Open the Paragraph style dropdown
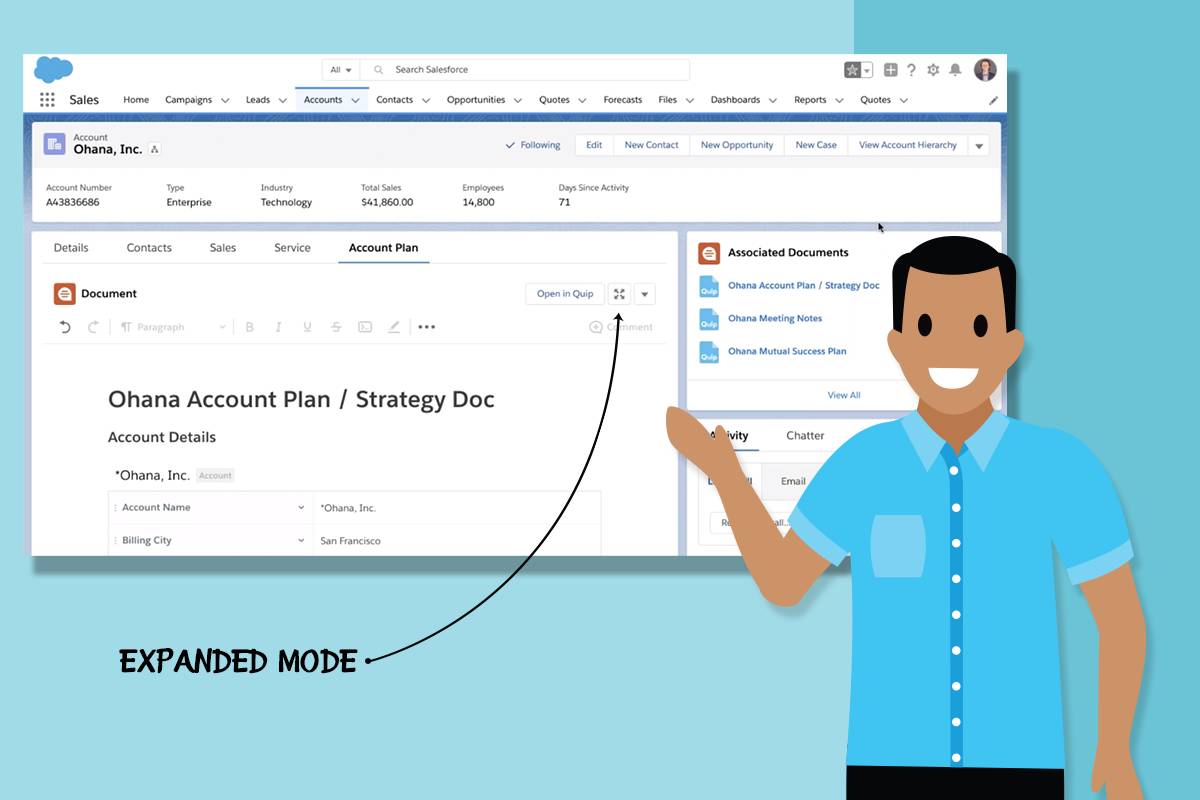 (x=173, y=327)
